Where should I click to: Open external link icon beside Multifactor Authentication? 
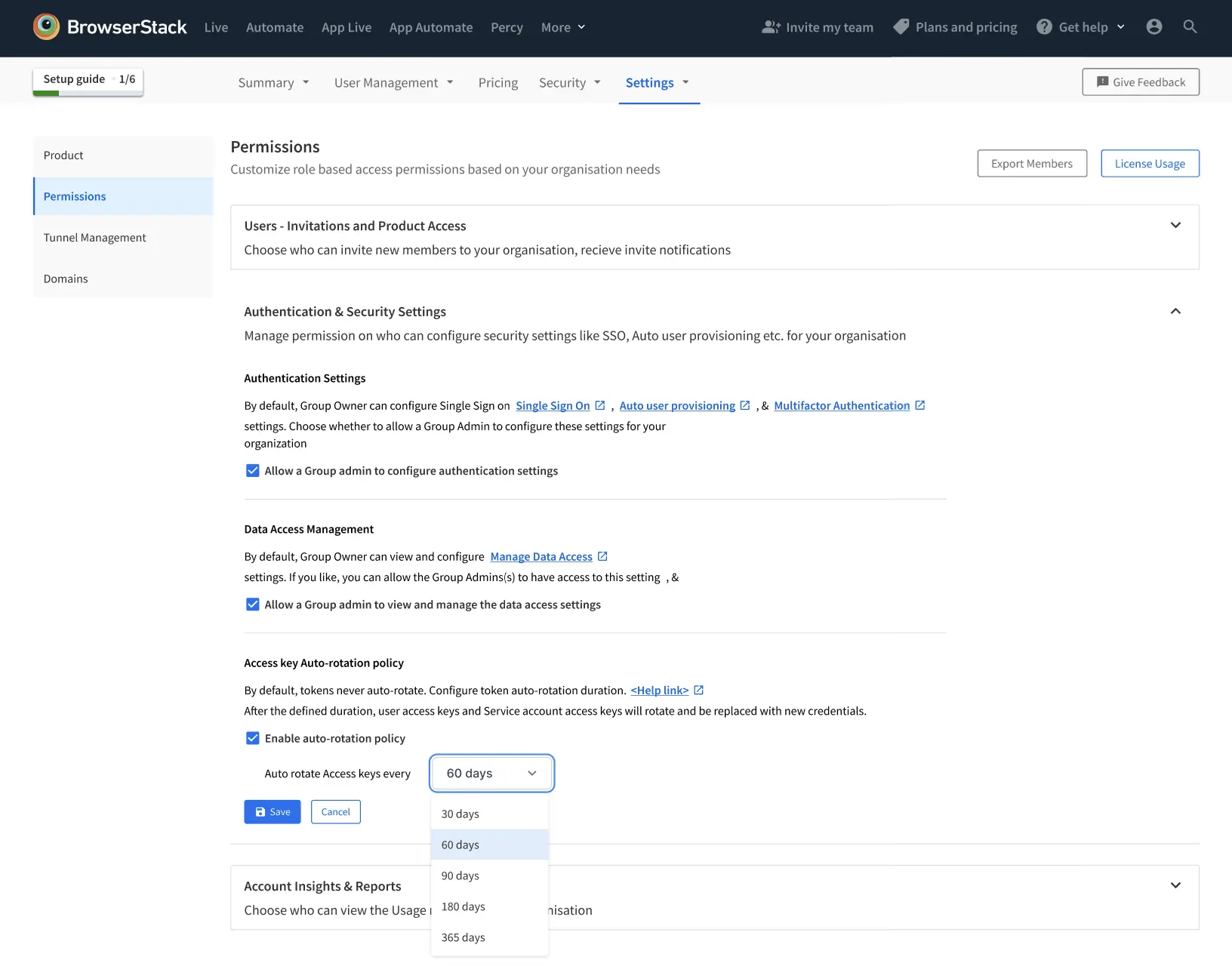[920, 405]
